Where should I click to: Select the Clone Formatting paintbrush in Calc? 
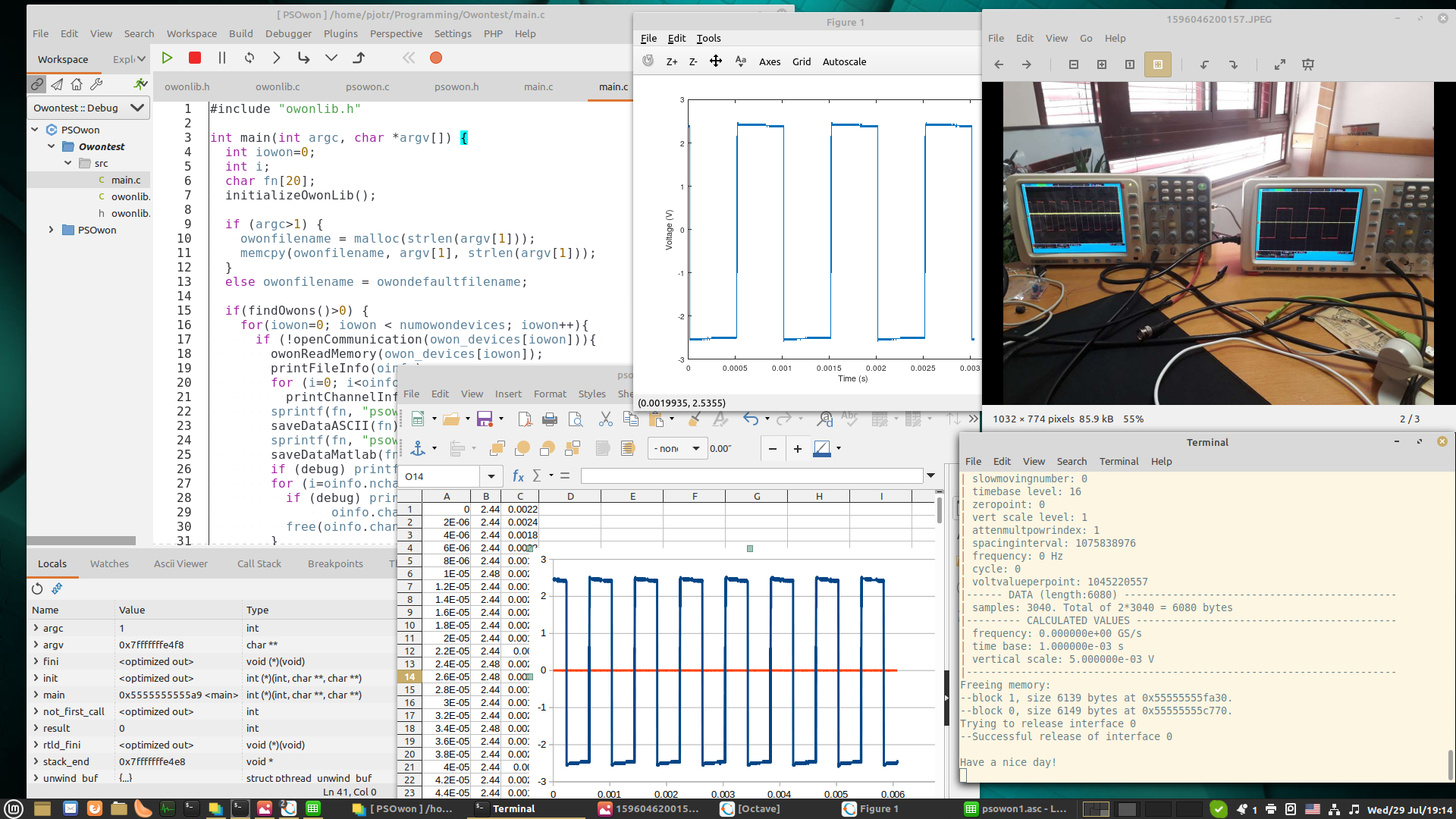coord(695,419)
